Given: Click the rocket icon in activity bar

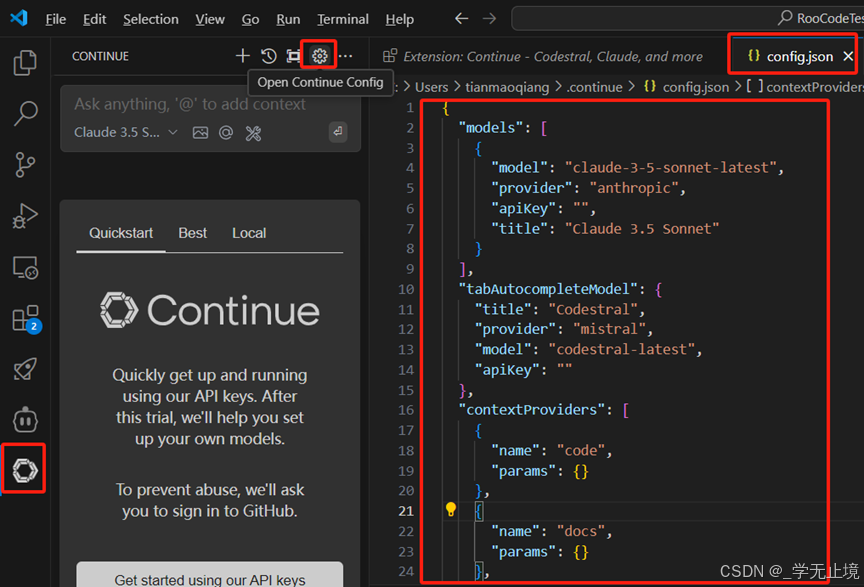Looking at the screenshot, I should click(x=25, y=369).
